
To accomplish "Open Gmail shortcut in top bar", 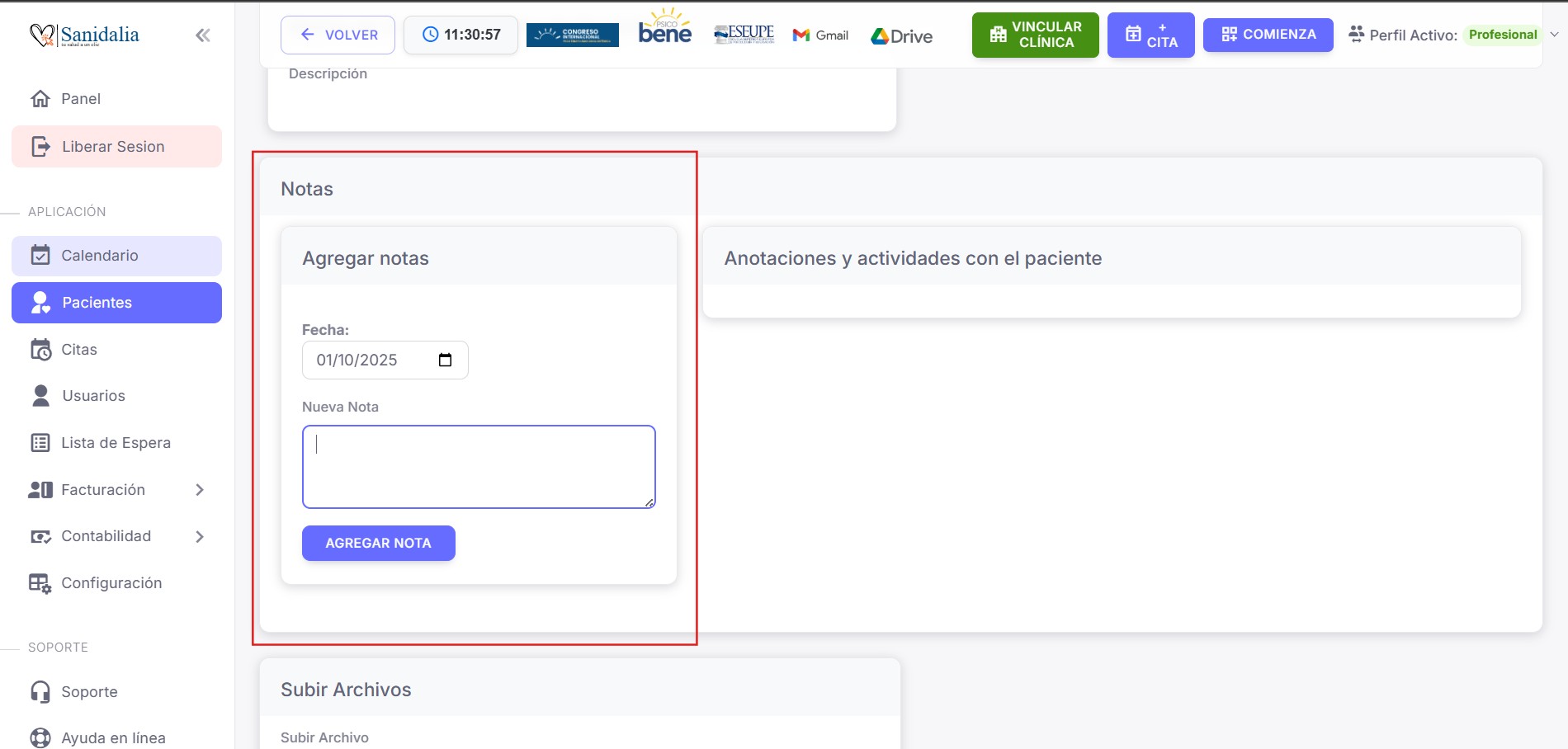I will 820,35.
